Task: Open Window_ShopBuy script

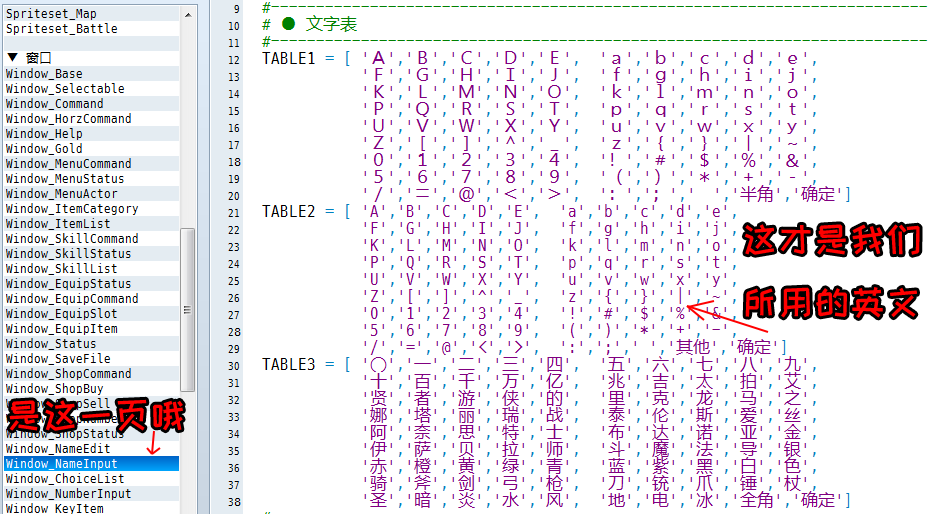Action: [x=91, y=388]
